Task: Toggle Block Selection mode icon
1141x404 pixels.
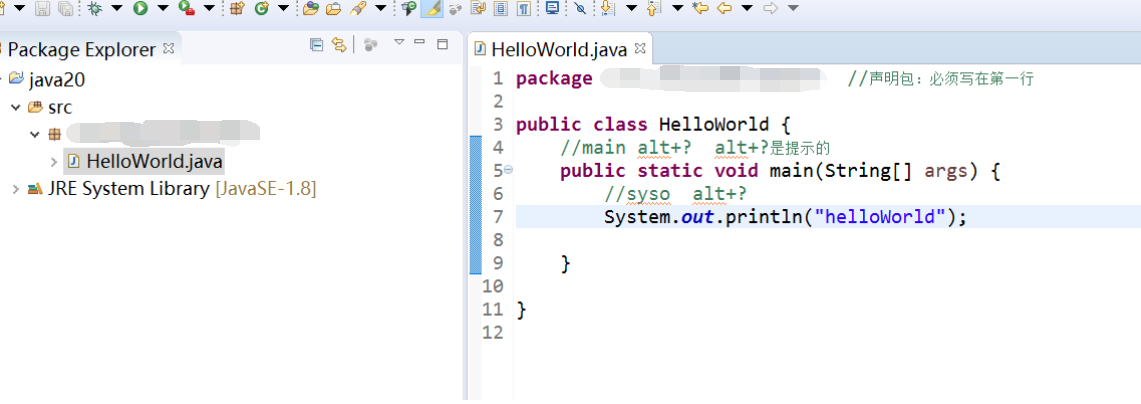Action: [x=501, y=9]
